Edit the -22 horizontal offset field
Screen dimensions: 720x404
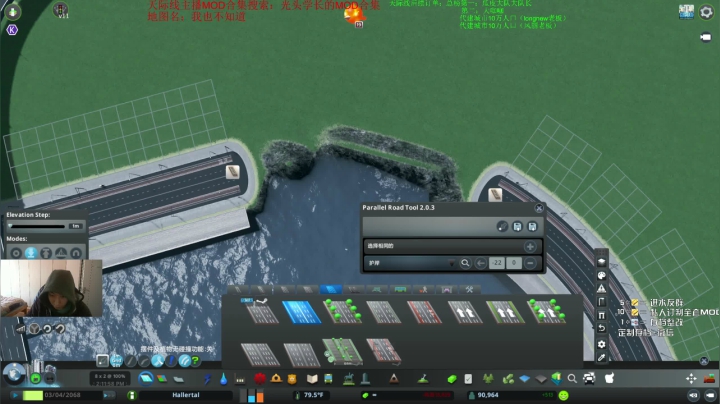click(496, 263)
